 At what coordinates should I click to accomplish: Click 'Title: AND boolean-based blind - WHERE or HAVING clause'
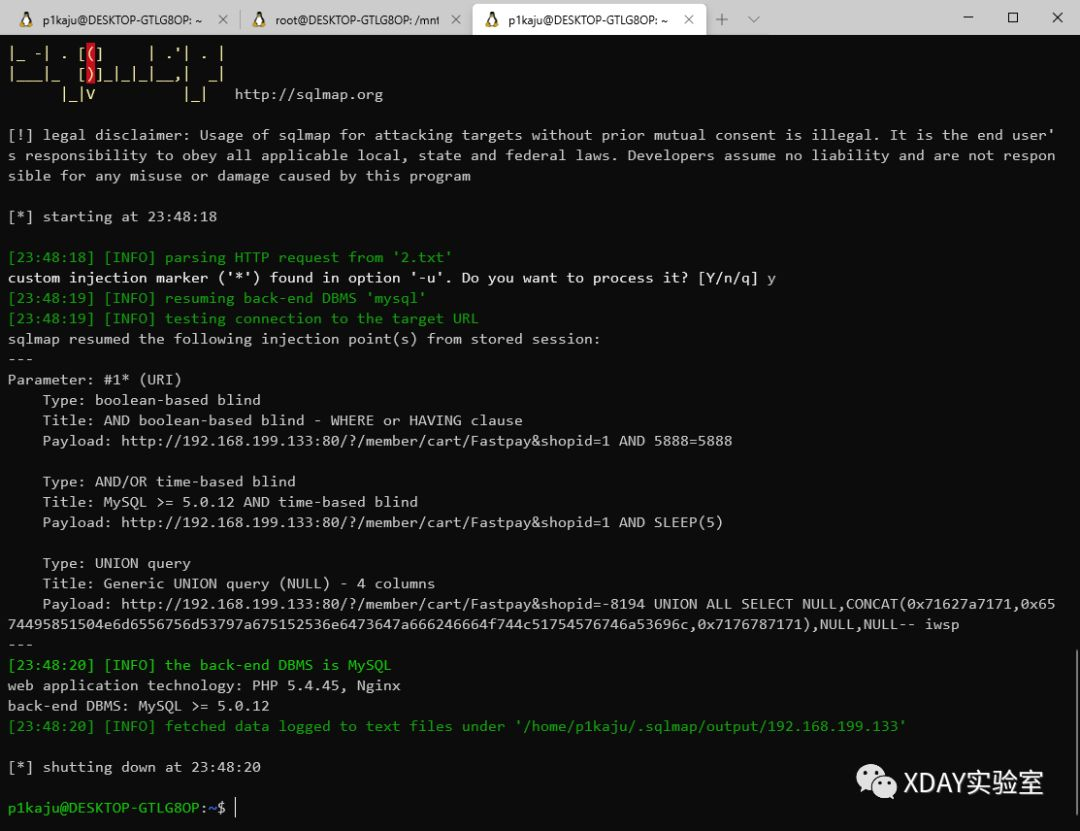282,420
